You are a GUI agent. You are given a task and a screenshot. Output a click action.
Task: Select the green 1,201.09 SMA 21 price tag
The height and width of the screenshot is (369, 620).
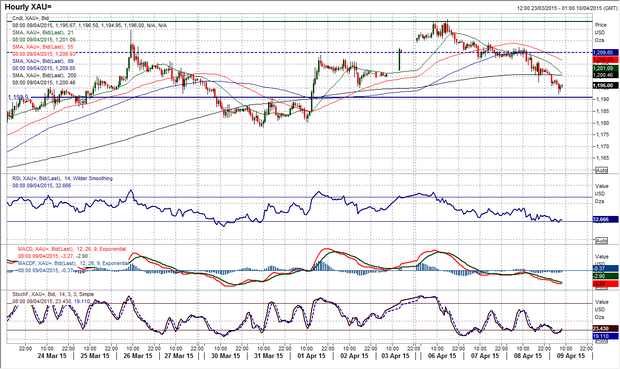(x=605, y=68)
